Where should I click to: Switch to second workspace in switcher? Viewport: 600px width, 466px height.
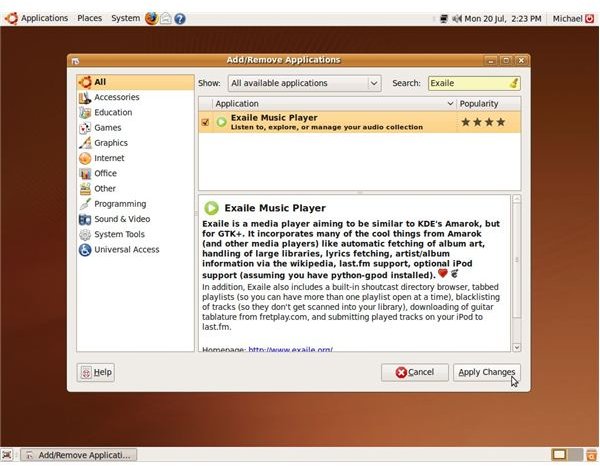pyautogui.click(x=575, y=455)
